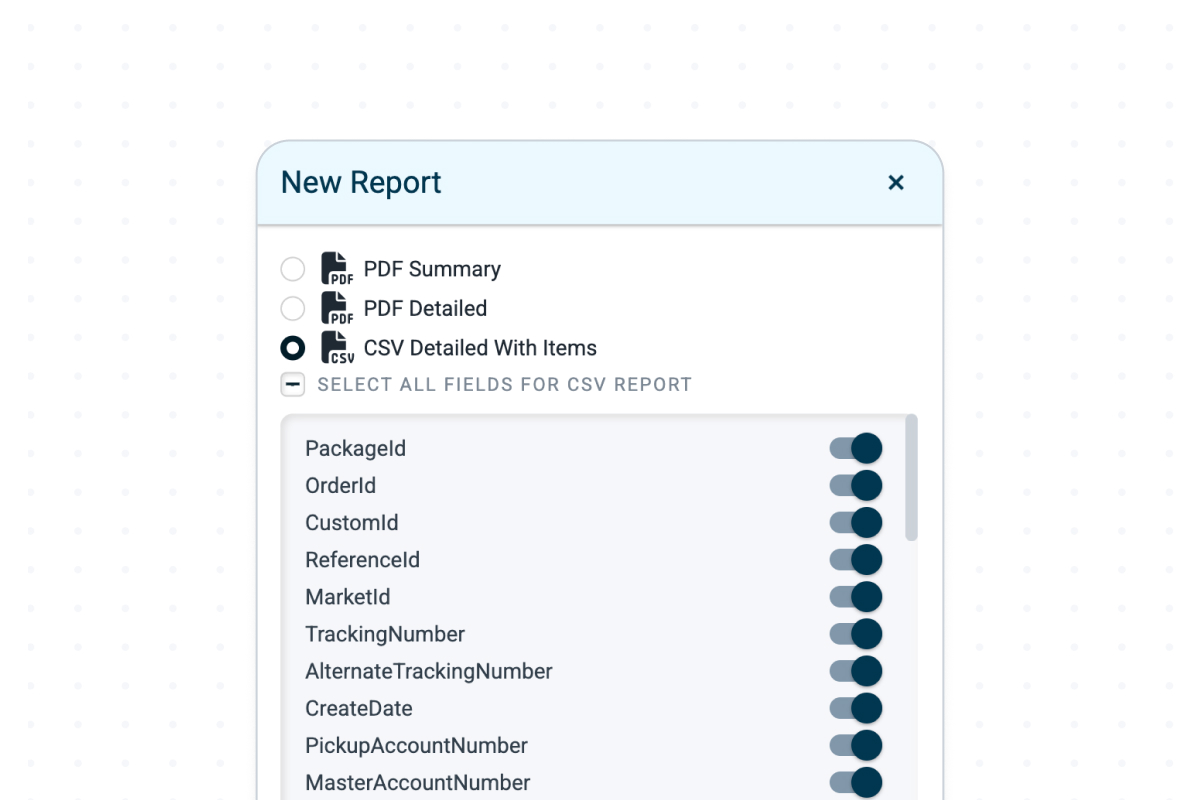Close the New Report dialog
This screenshot has height=800, width=1200.
pos(896,183)
